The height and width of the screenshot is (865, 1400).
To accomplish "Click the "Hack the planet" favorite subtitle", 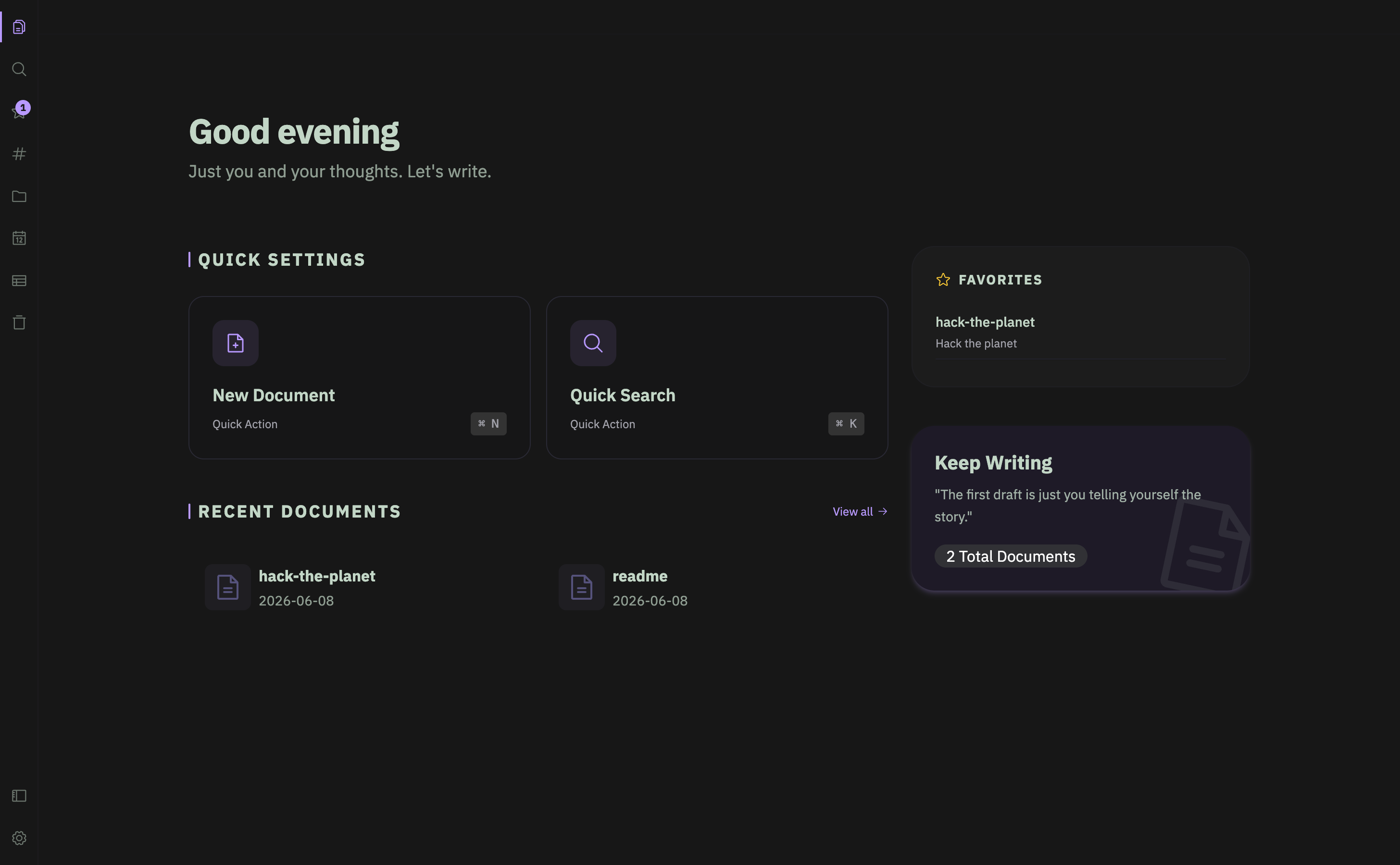I will pyautogui.click(x=976, y=344).
